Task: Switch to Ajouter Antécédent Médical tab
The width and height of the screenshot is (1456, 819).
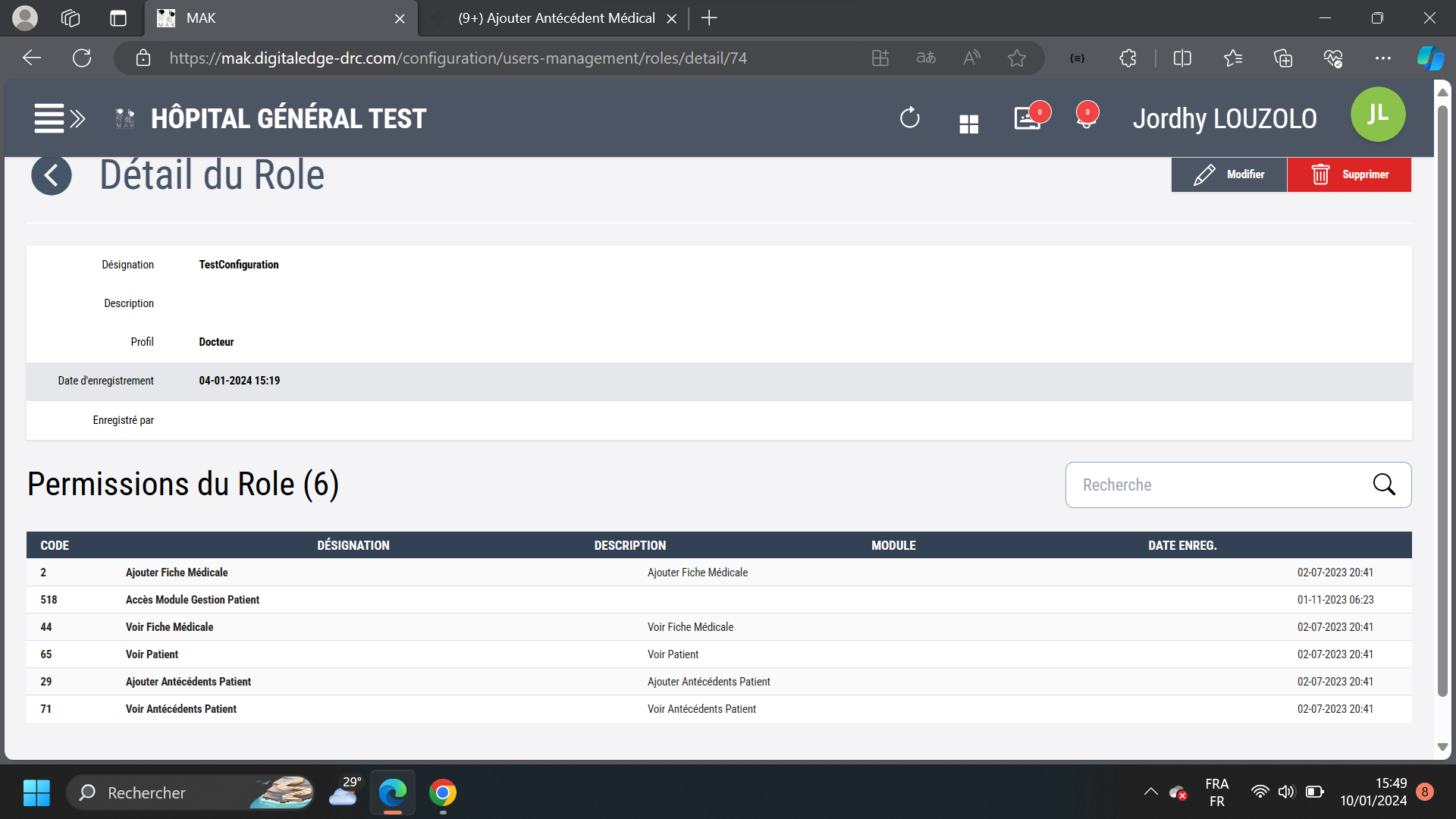Action: 556,18
